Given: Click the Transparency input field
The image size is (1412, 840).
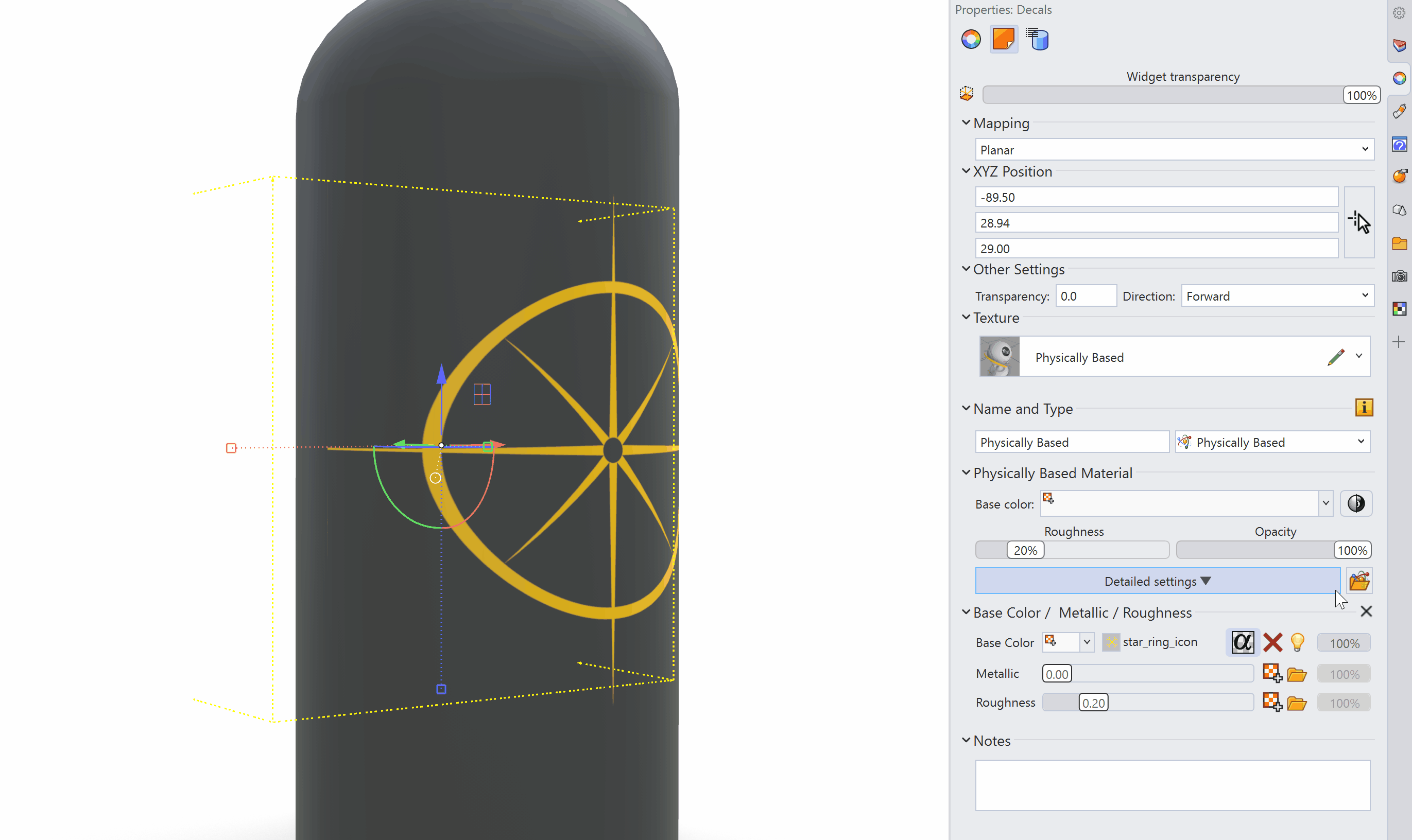Looking at the screenshot, I should (1086, 295).
